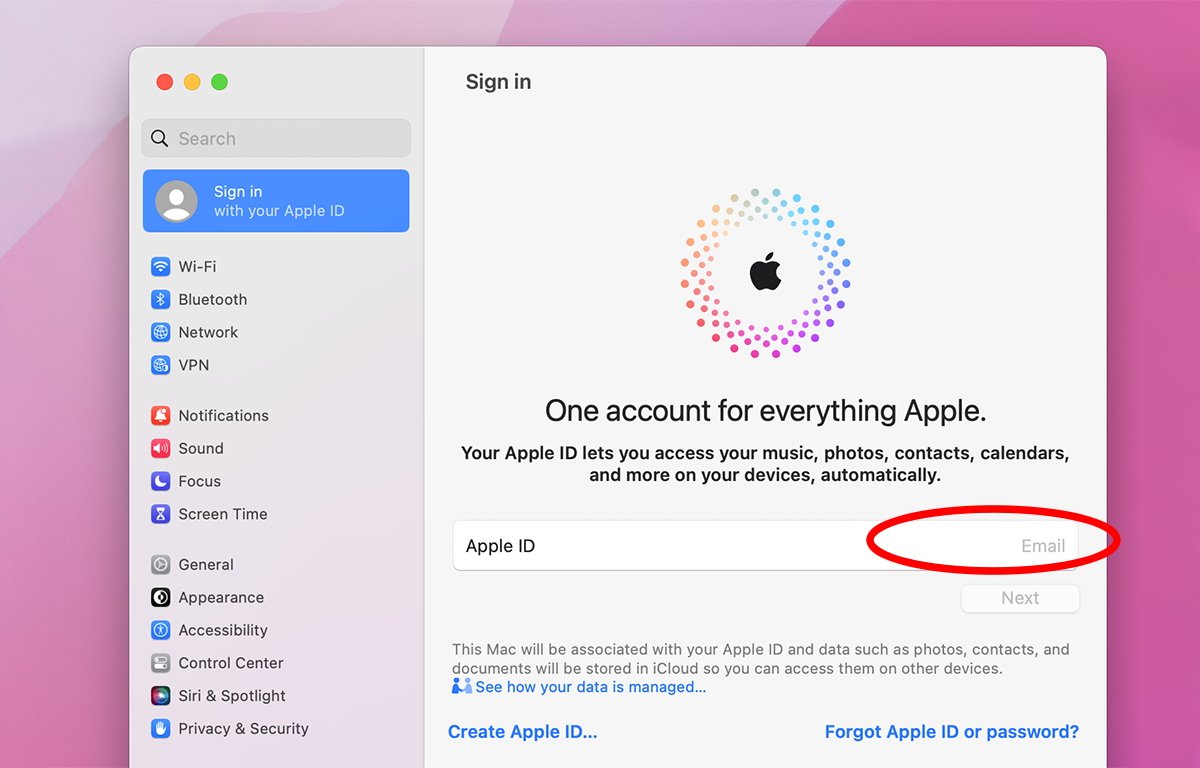Go to Siri & Spotlight settings
Image resolution: width=1200 pixels, height=768 pixels.
[231, 696]
